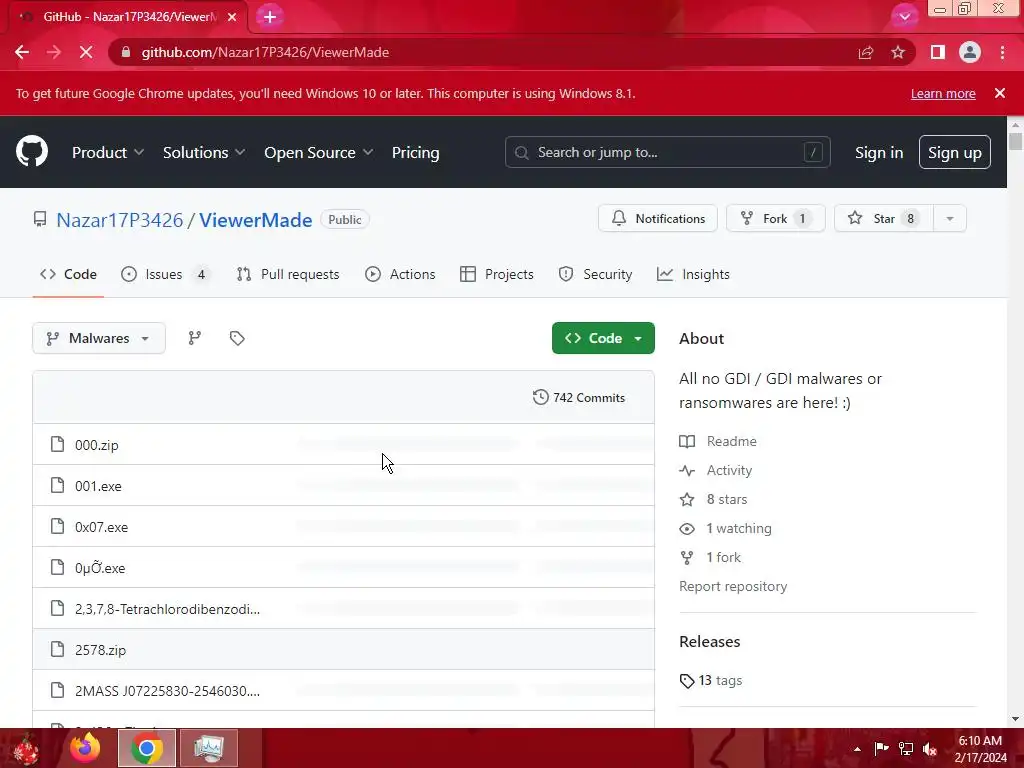The height and width of the screenshot is (768, 1024).
Task: Open the 13 tags link
Action: point(711,680)
